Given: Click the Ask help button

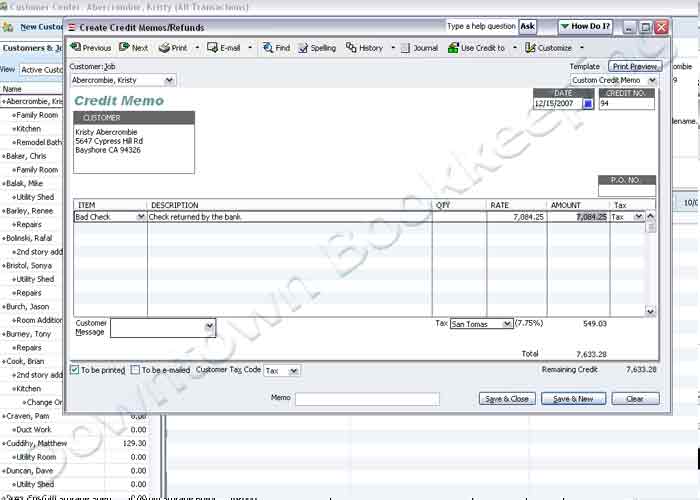Looking at the screenshot, I should [527, 27].
